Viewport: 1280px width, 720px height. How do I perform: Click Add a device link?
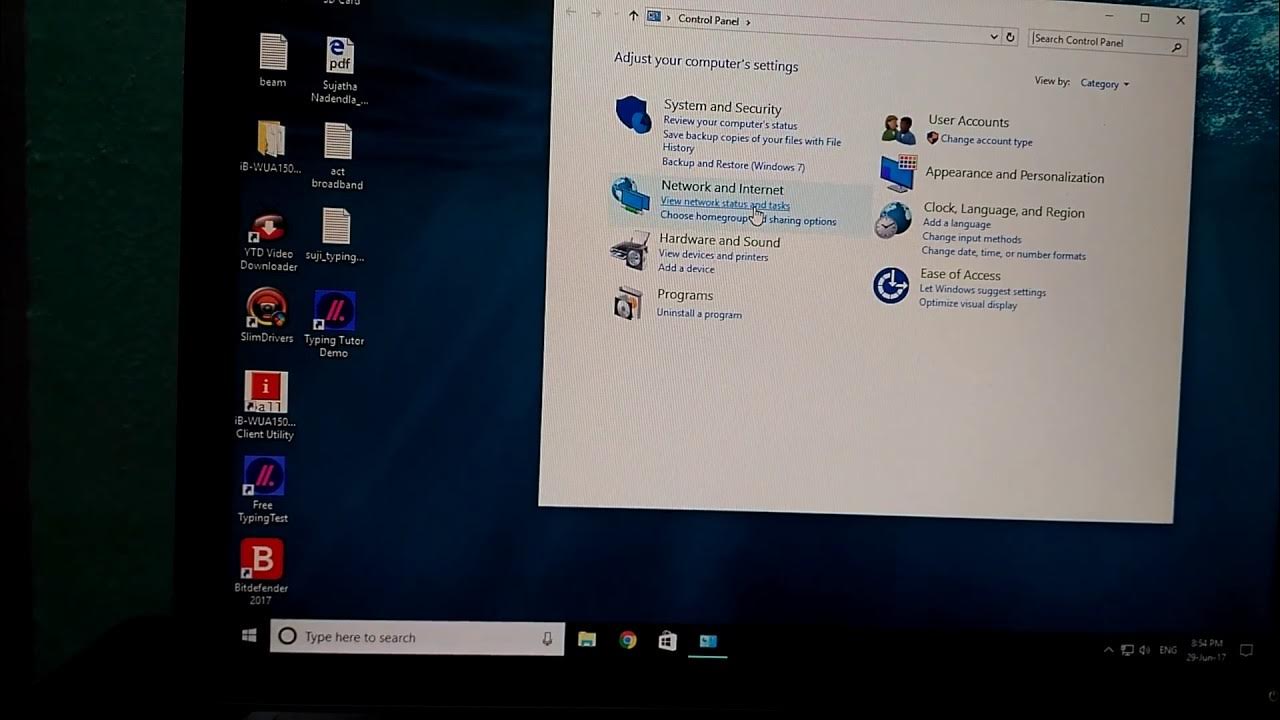tap(686, 268)
